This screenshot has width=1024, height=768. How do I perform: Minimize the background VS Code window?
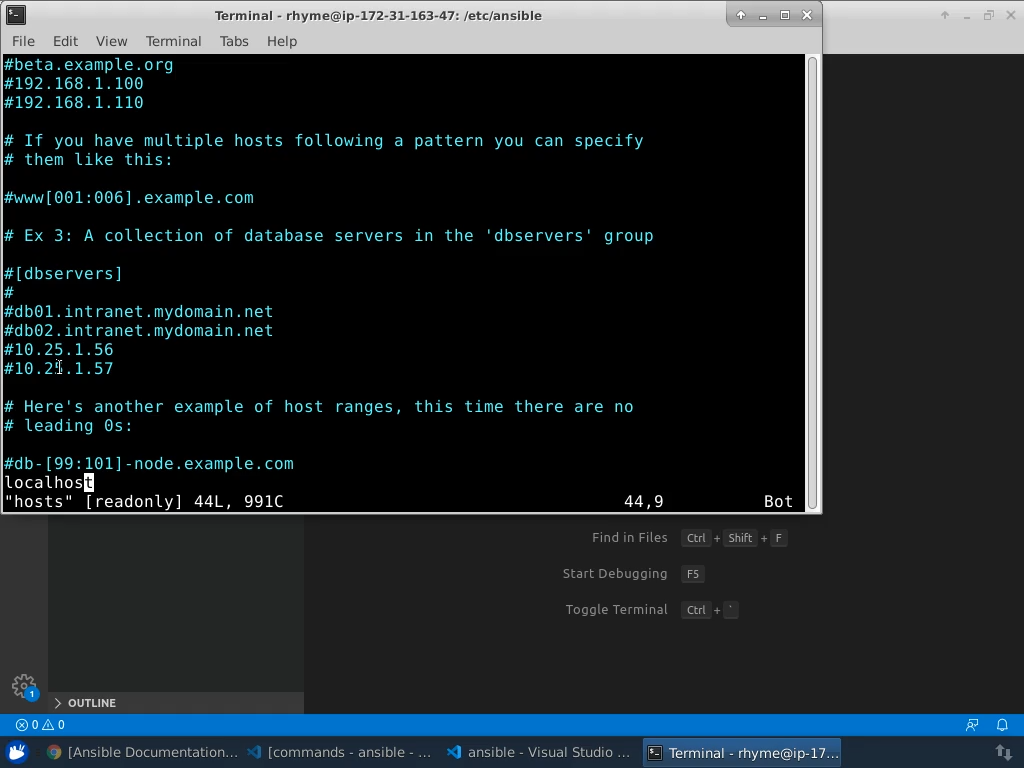point(967,15)
